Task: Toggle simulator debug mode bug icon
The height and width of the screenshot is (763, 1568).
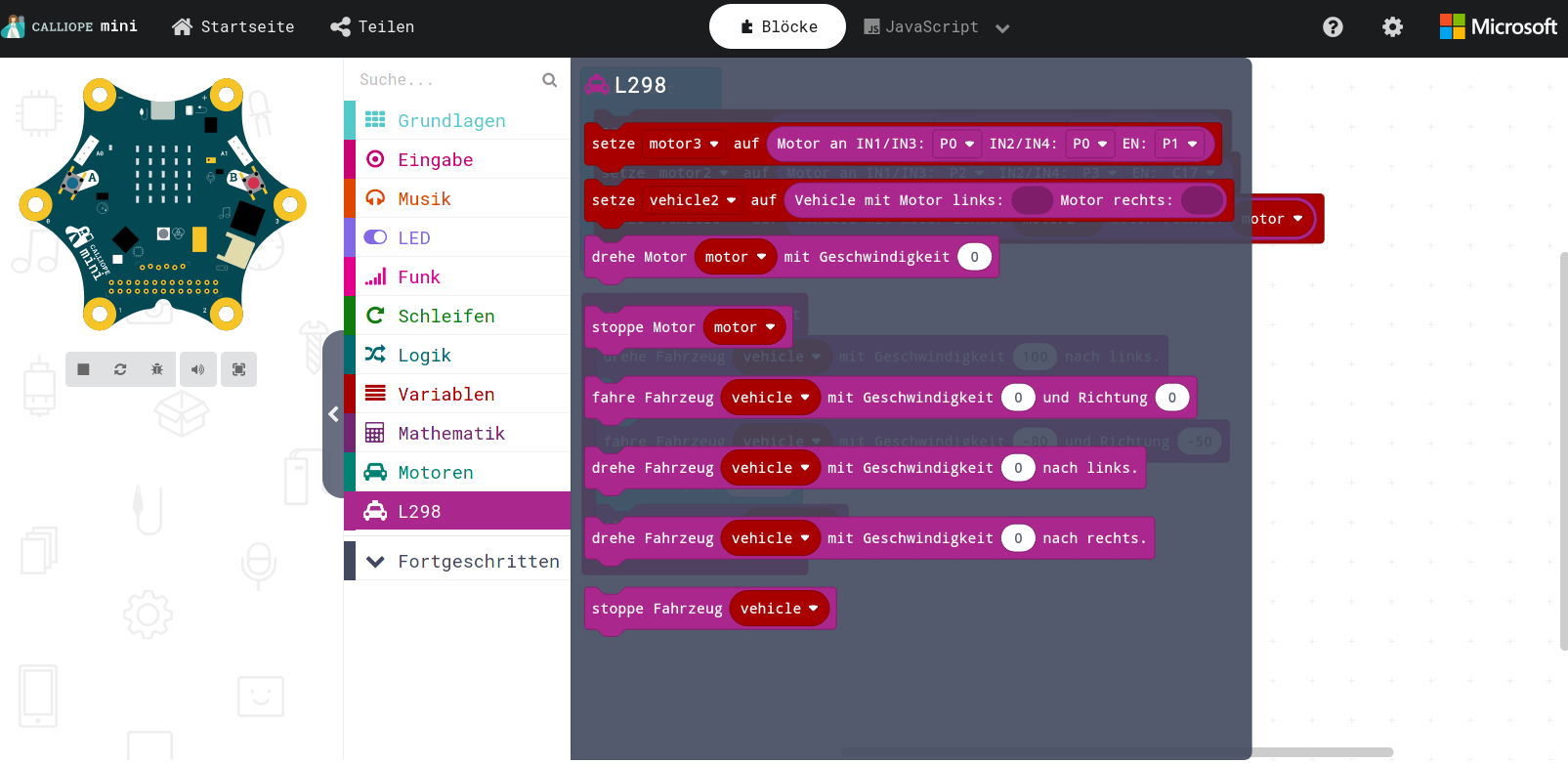Action: (157, 369)
